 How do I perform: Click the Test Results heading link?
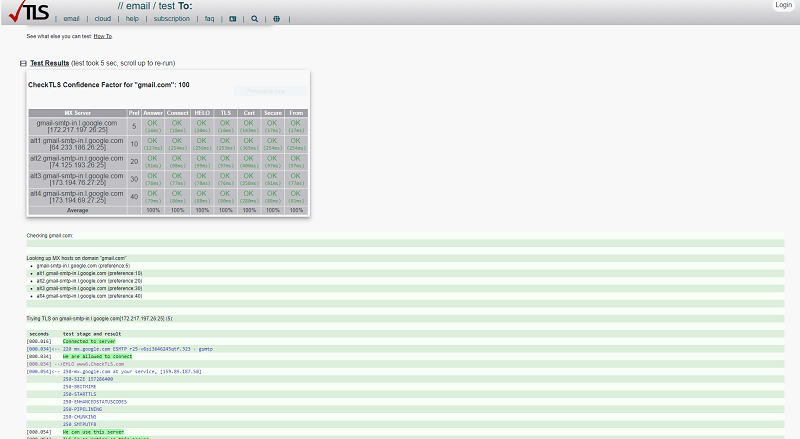pos(49,63)
